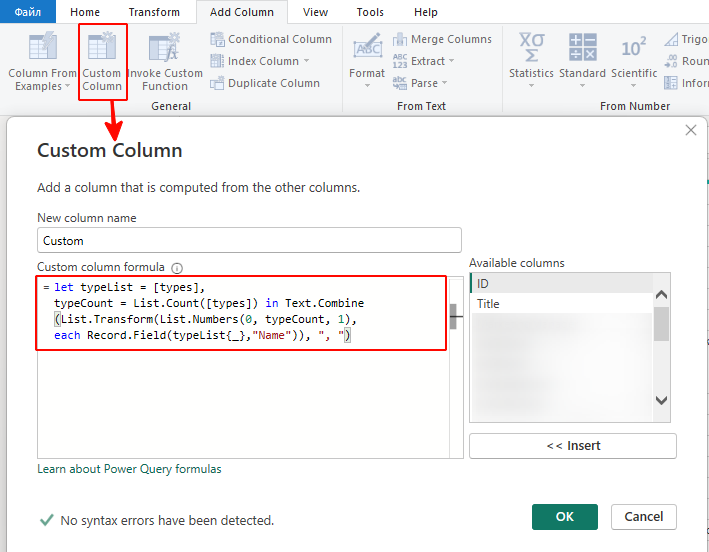Open the Parse dropdown
This screenshot has height=552, width=709.
[x=444, y=83]
